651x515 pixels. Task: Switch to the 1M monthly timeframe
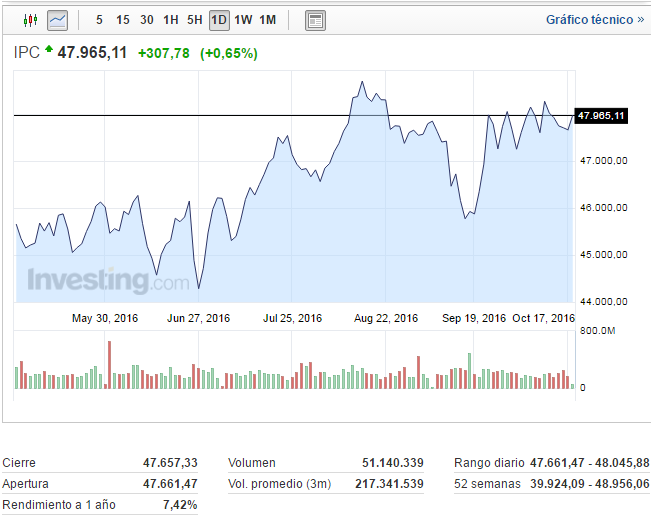coord(268,20)
